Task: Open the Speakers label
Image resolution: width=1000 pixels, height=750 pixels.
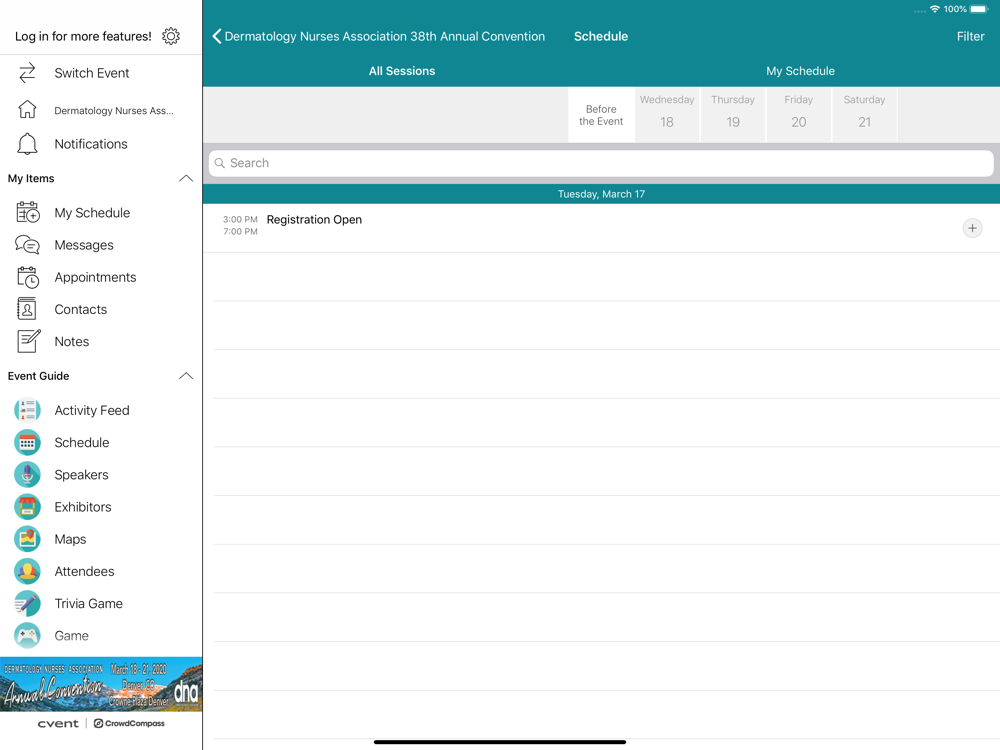Action: pyautogui.click(x=81, y=474)
